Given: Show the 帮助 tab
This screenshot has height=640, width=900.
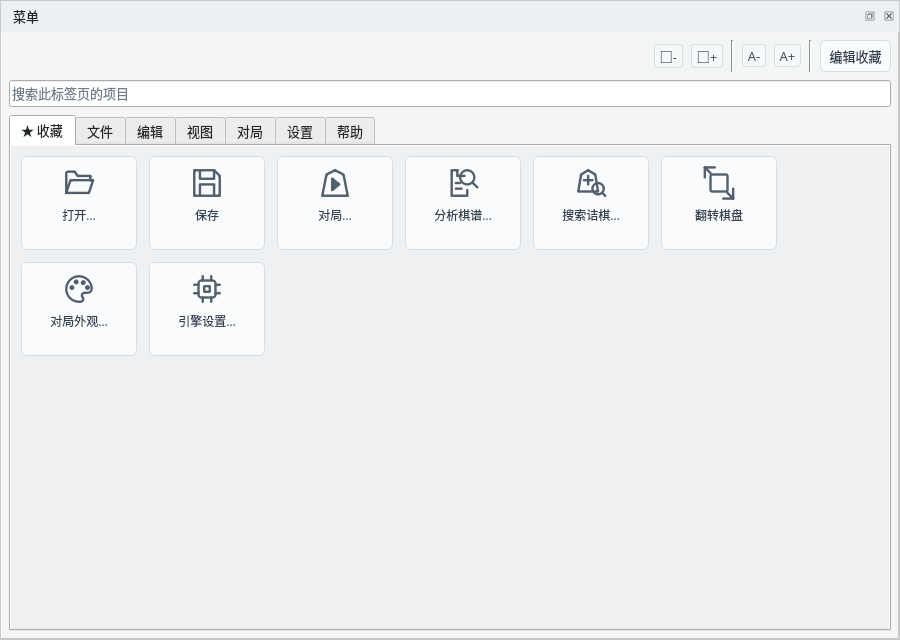Looking at the screenshot, I should click(x=350, y=132).
